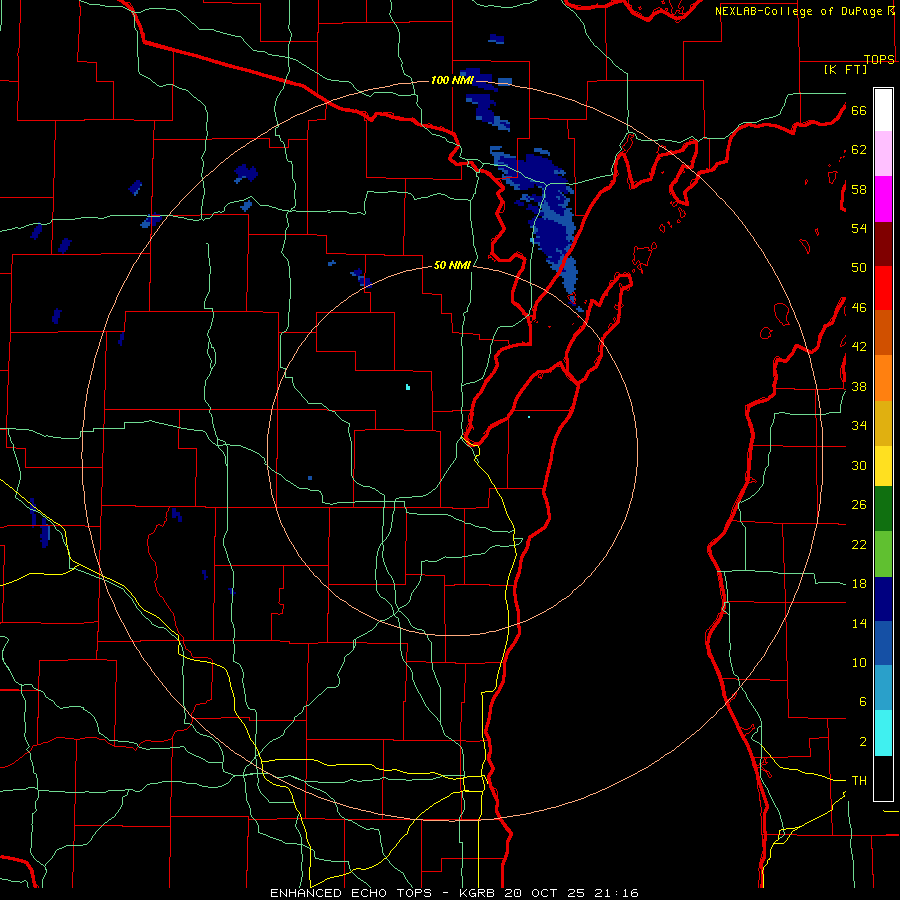The width and height of the screenshot is (900, 900).
Task: Click the dark orange 42-46 legend swatch
Action: click(883, 332)
